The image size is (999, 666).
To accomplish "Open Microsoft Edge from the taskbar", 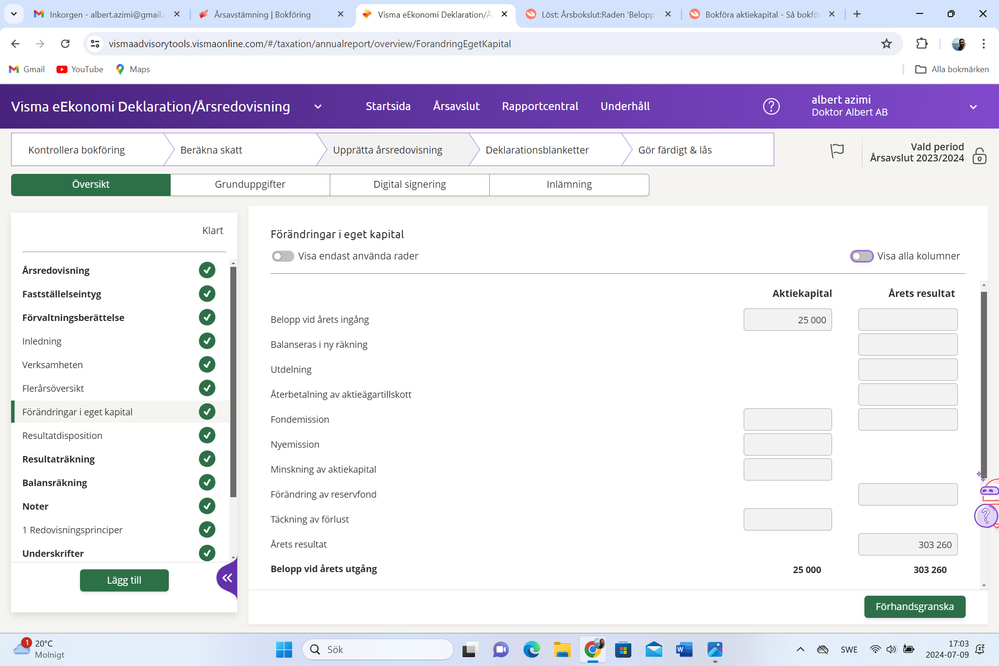I will click(531, 649).
